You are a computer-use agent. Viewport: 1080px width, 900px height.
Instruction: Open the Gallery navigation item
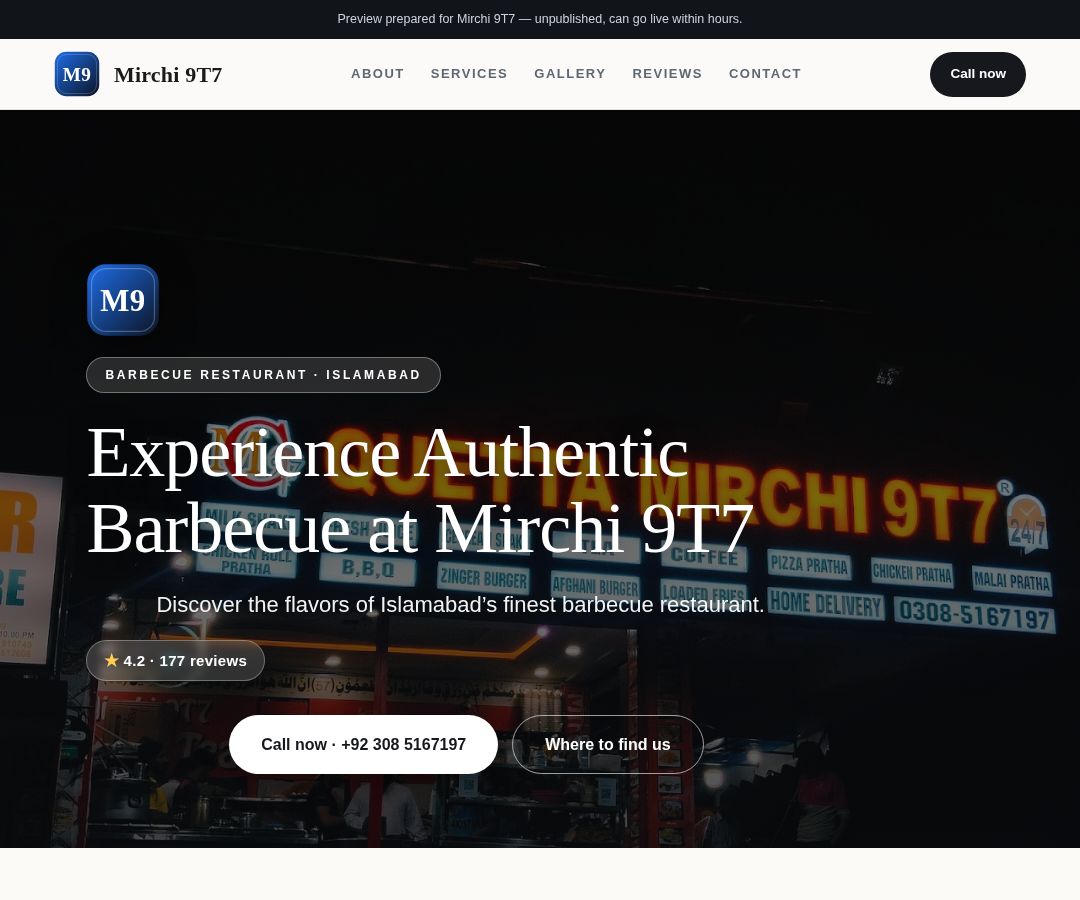tap(570, 74)
